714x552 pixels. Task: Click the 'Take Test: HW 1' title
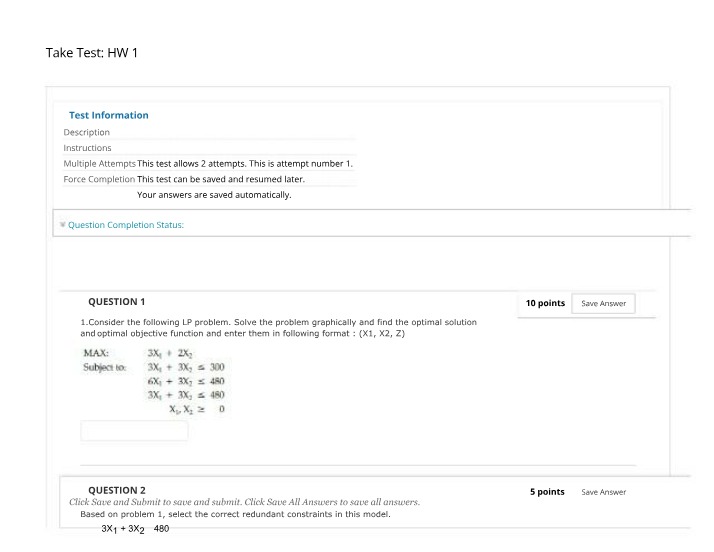92,53
